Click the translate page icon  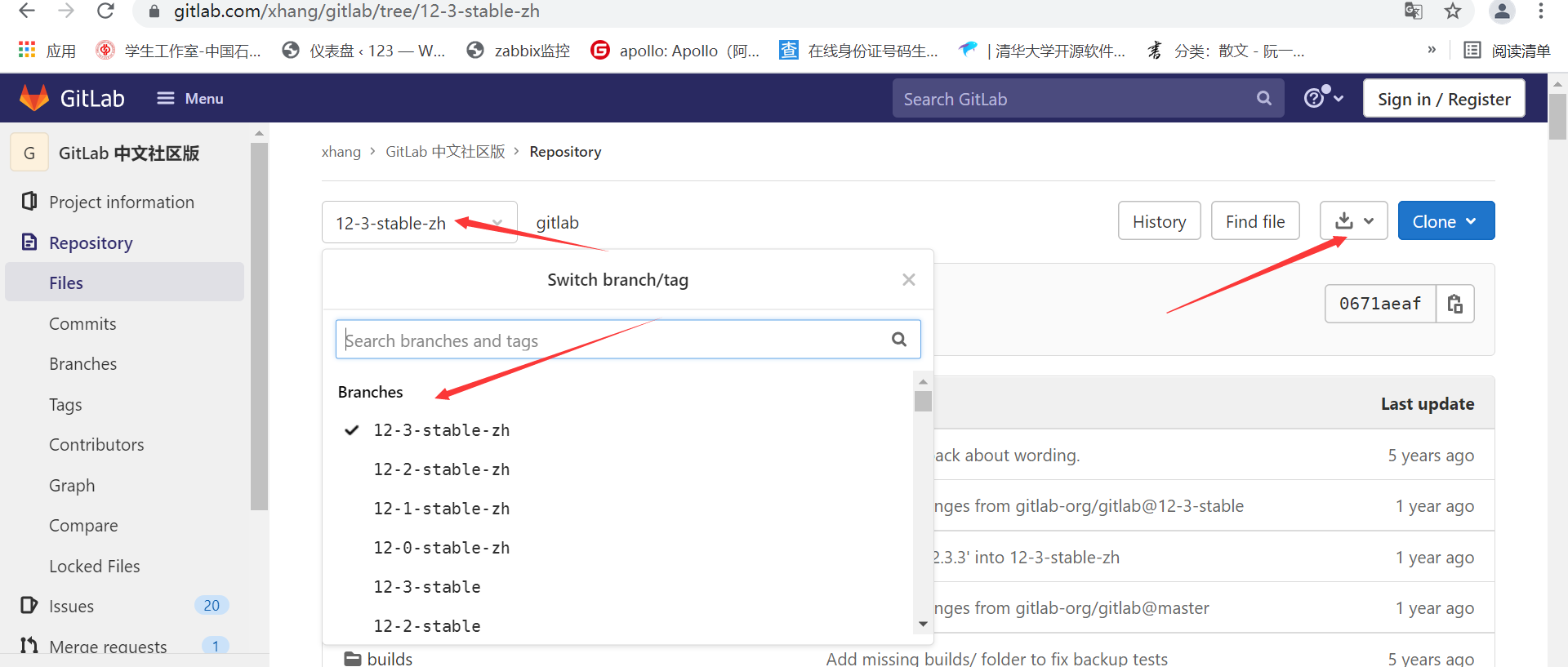pos(1413,11)
